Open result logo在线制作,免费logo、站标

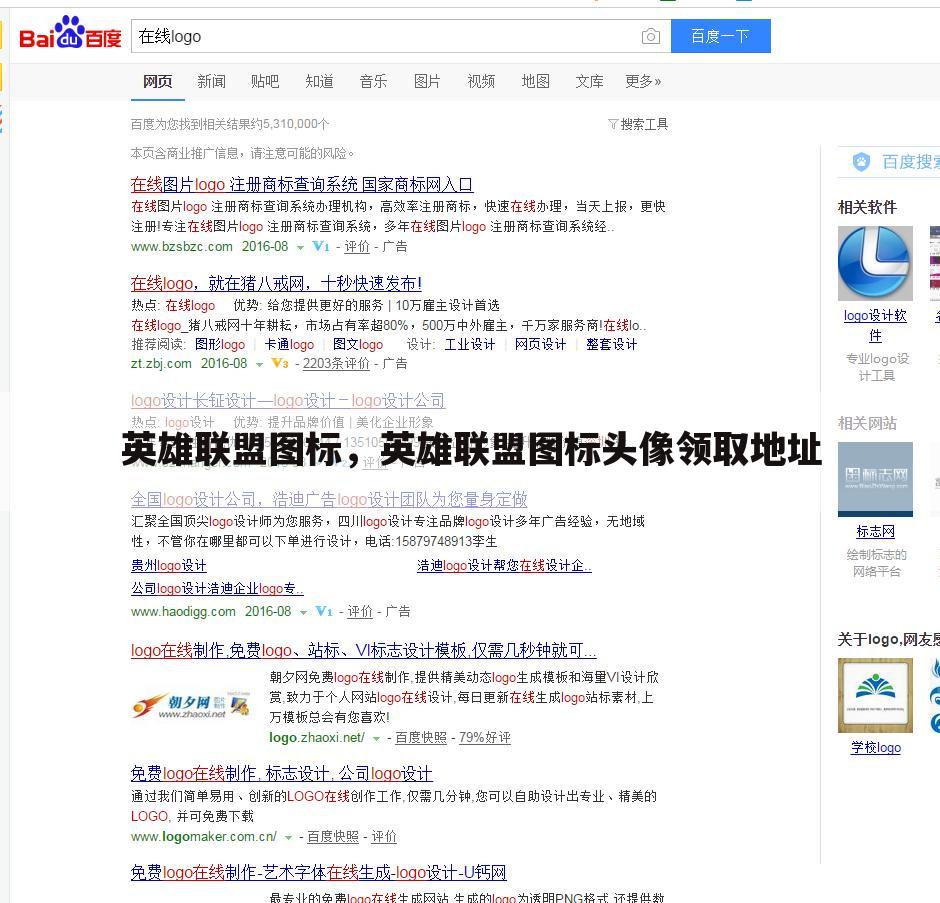click(364, 650)
